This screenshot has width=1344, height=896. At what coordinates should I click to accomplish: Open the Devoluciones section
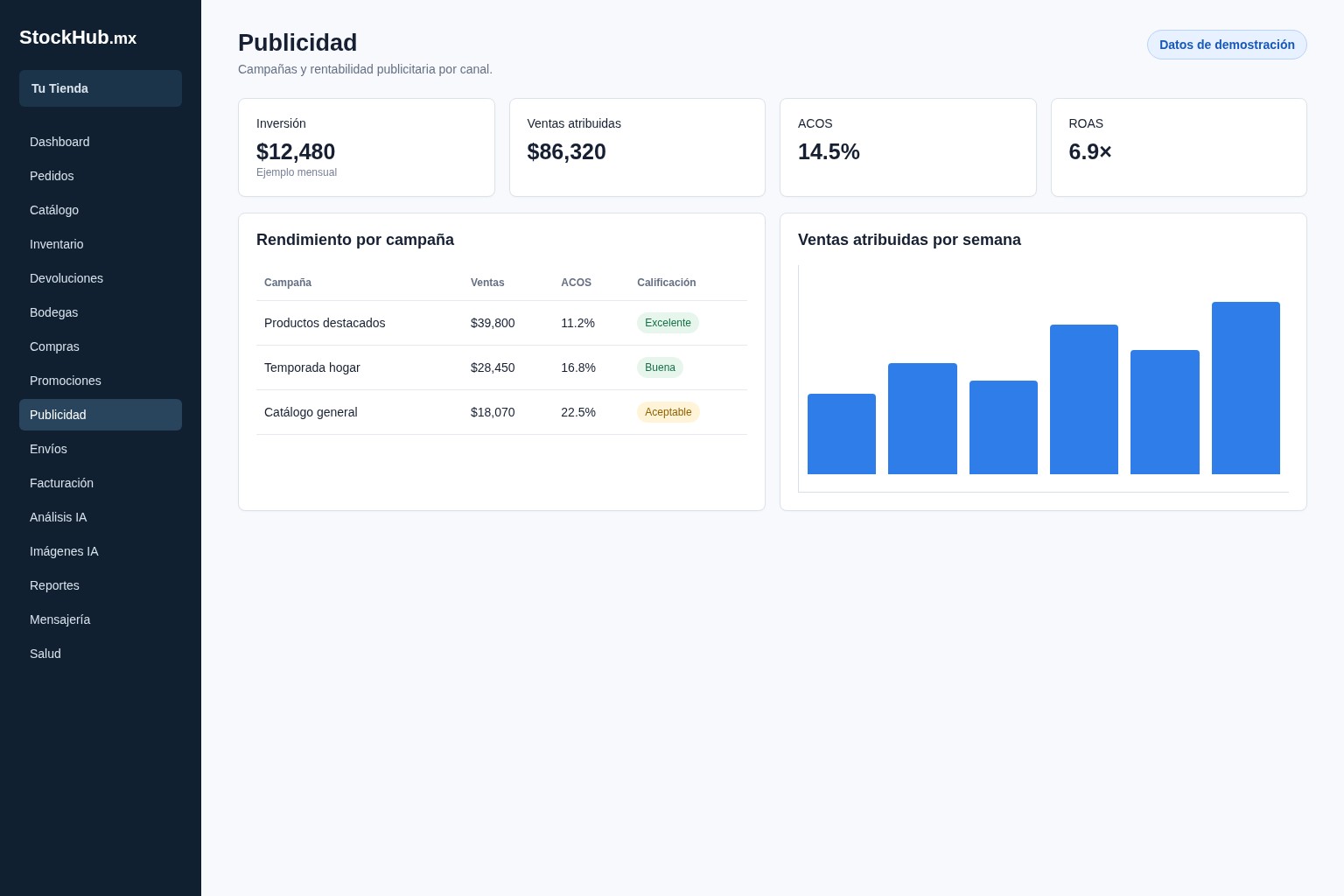(101, 278)
